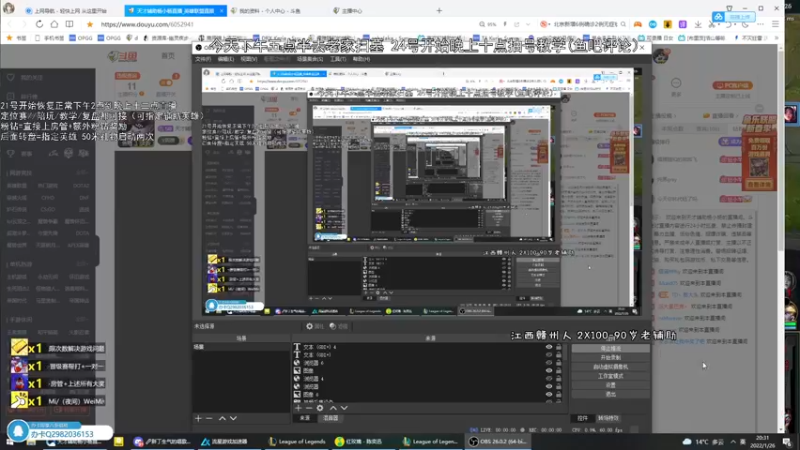Screen dimensions: 800x450
Task: Open OBS 工具(T) menu
Action: click(338, 59)
